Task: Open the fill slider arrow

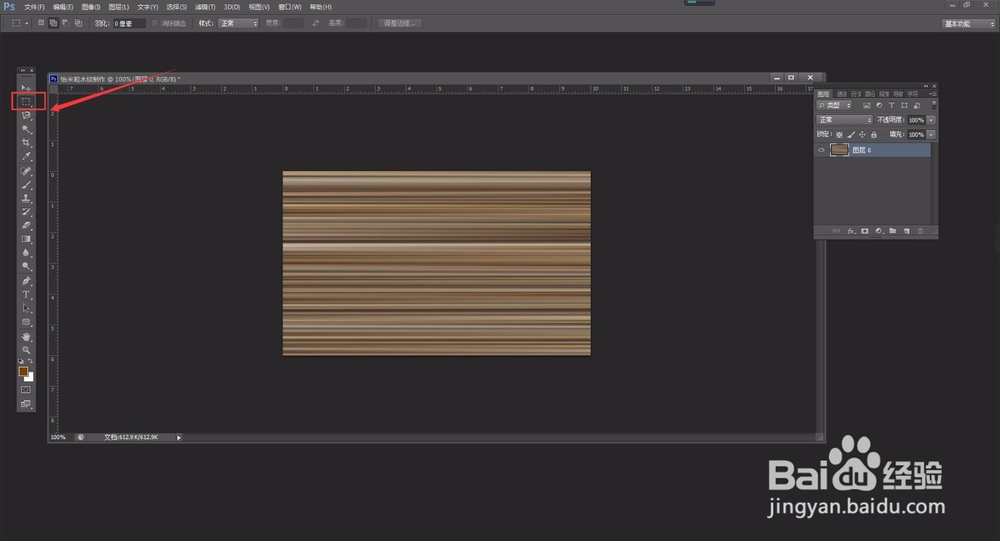Action: tap(931, 135)
